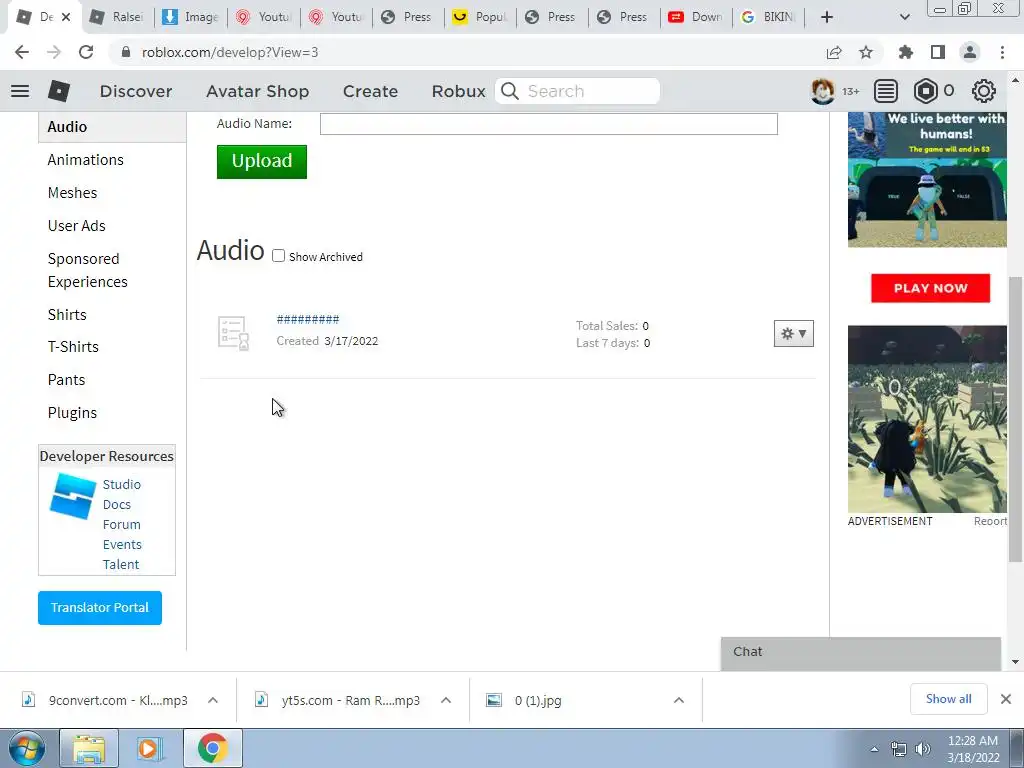Close the downloads bar
This screenshot has width=1024, height=768.
point(1006,699)
